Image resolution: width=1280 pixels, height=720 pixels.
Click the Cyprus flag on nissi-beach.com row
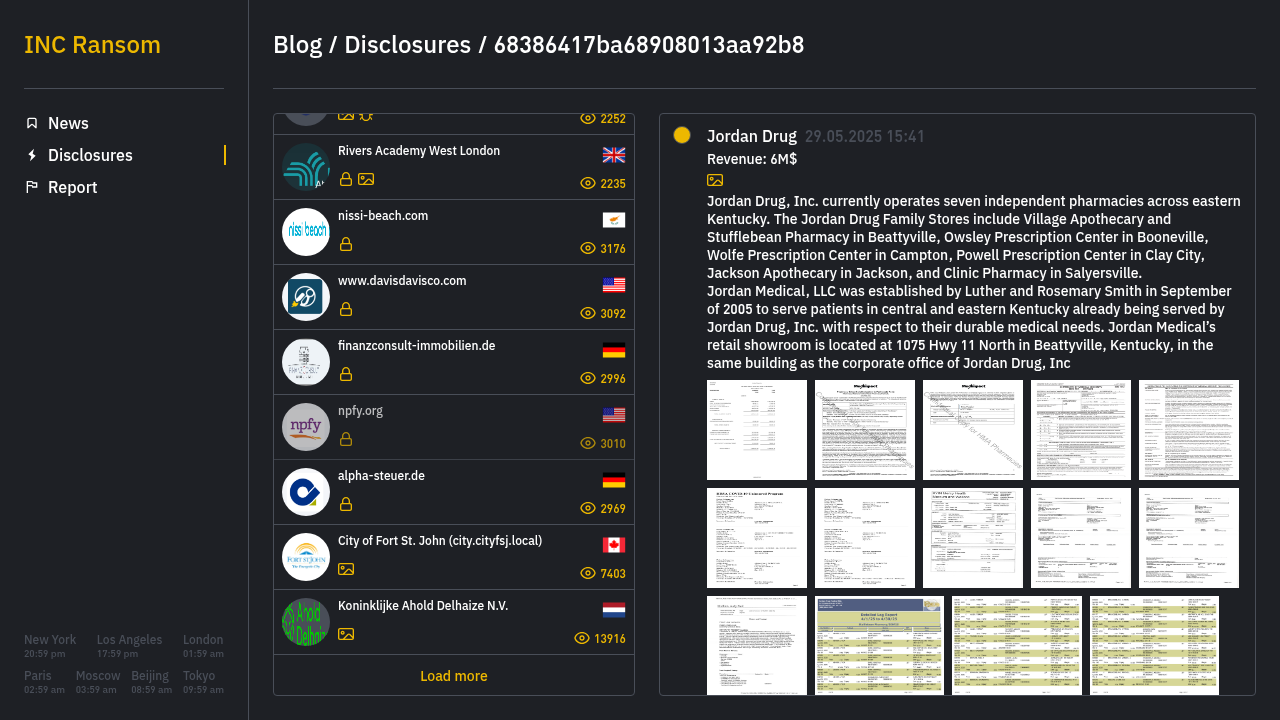point(614,220)
